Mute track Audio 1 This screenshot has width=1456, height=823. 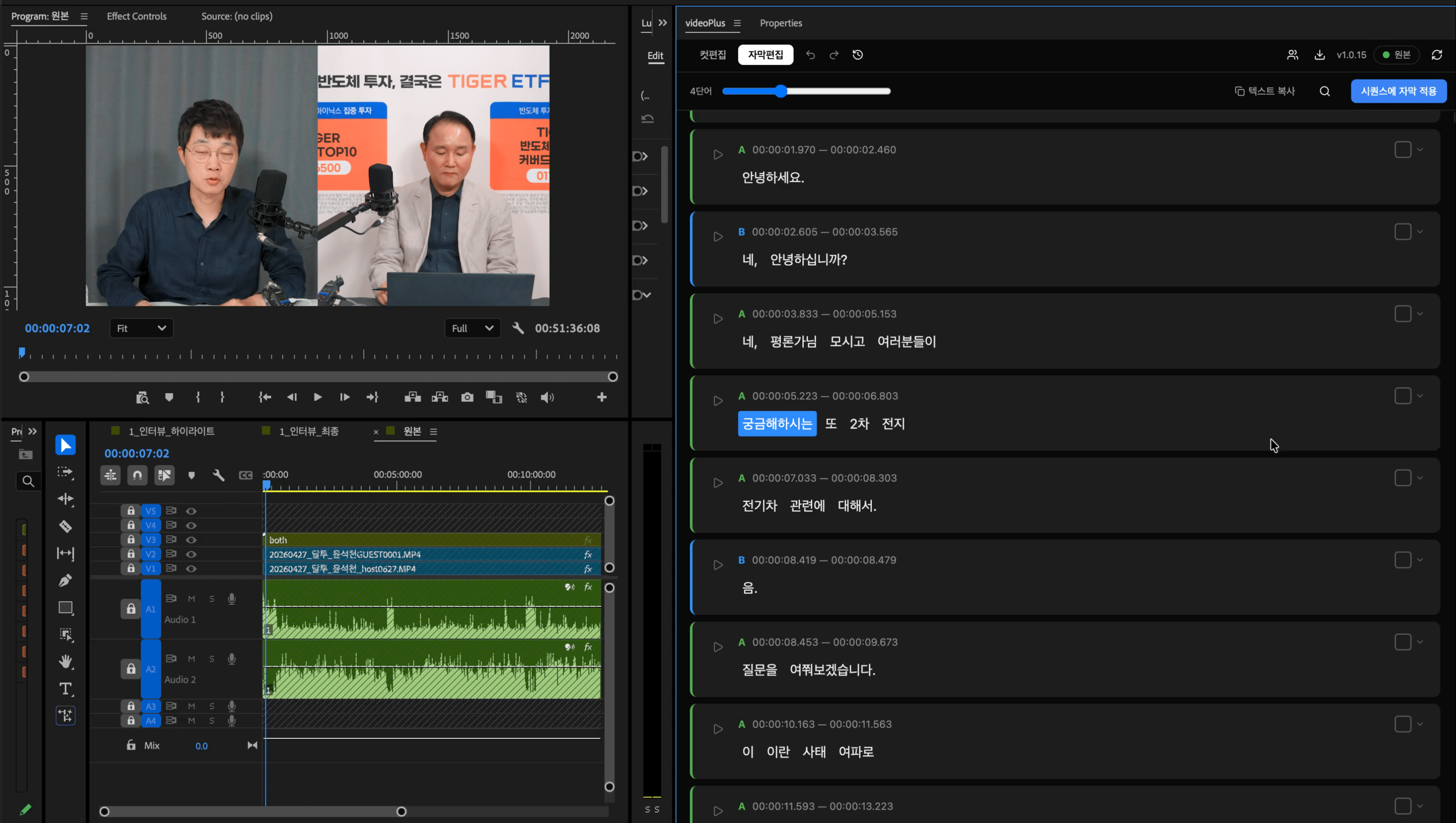[x=192, y=599]
